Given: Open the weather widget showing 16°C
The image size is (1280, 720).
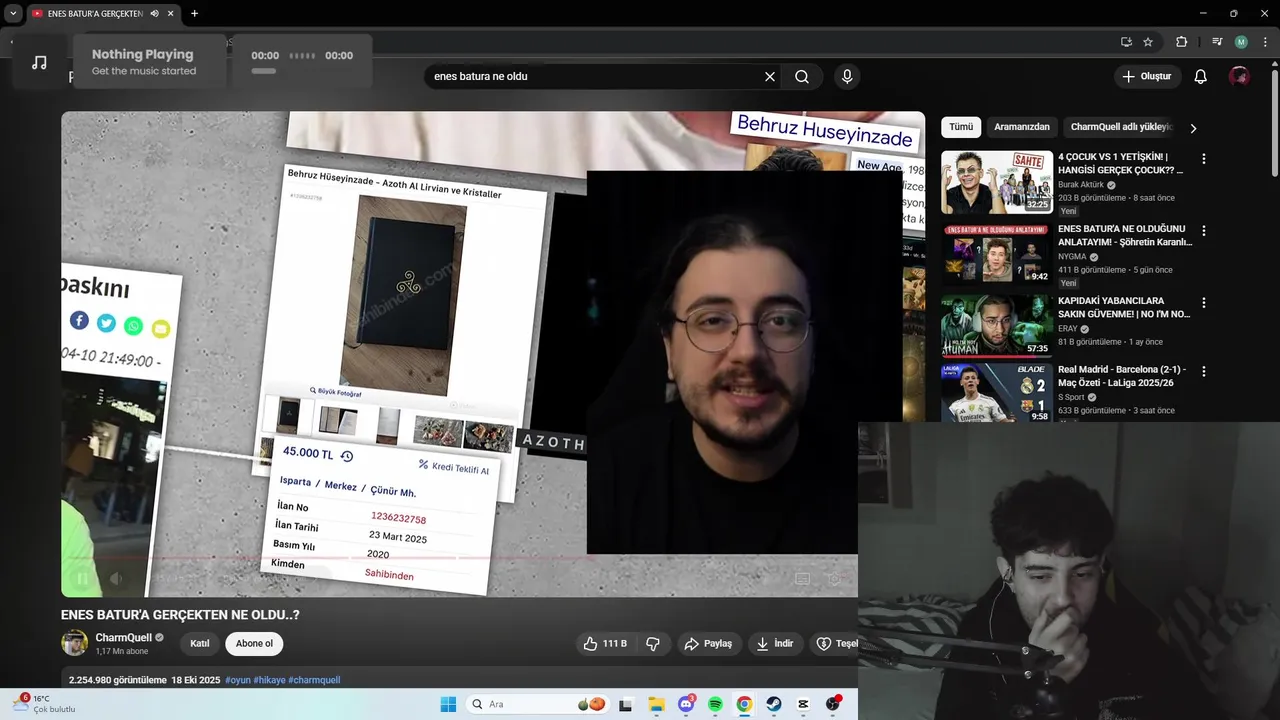Looking at the screenshot, I should pos(42,704).
